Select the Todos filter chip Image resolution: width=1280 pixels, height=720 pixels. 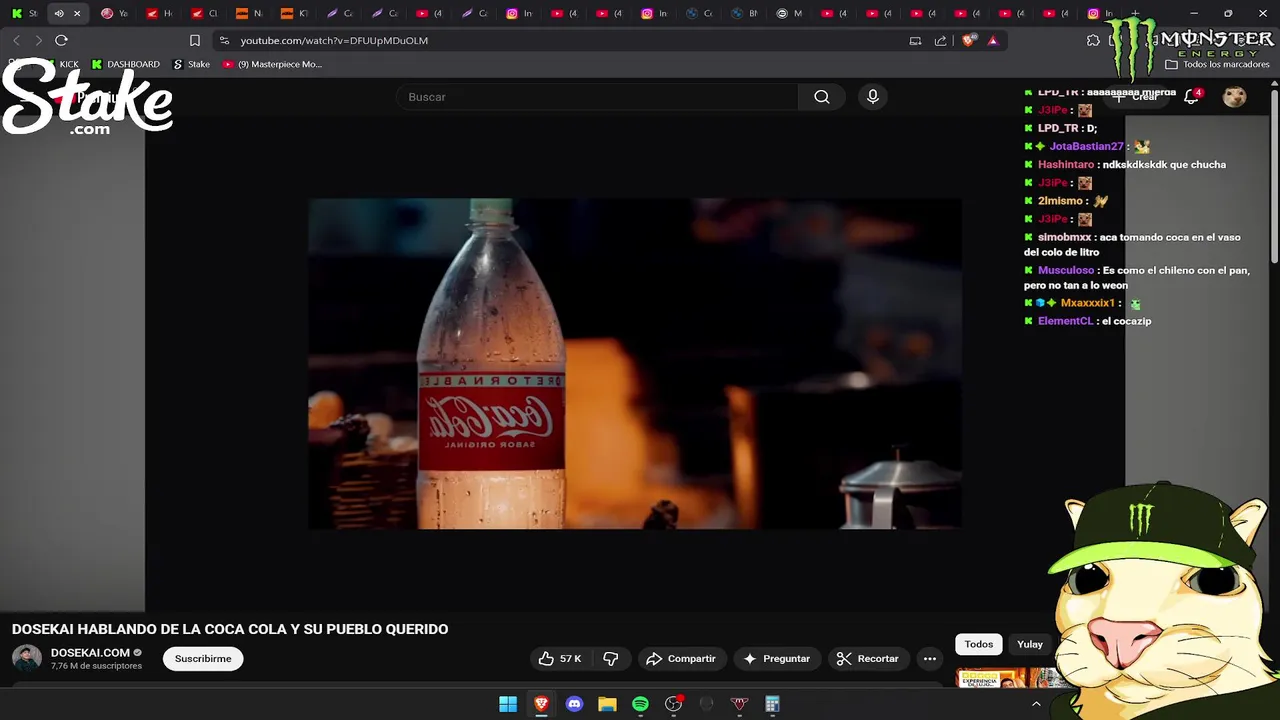[979, 644]
